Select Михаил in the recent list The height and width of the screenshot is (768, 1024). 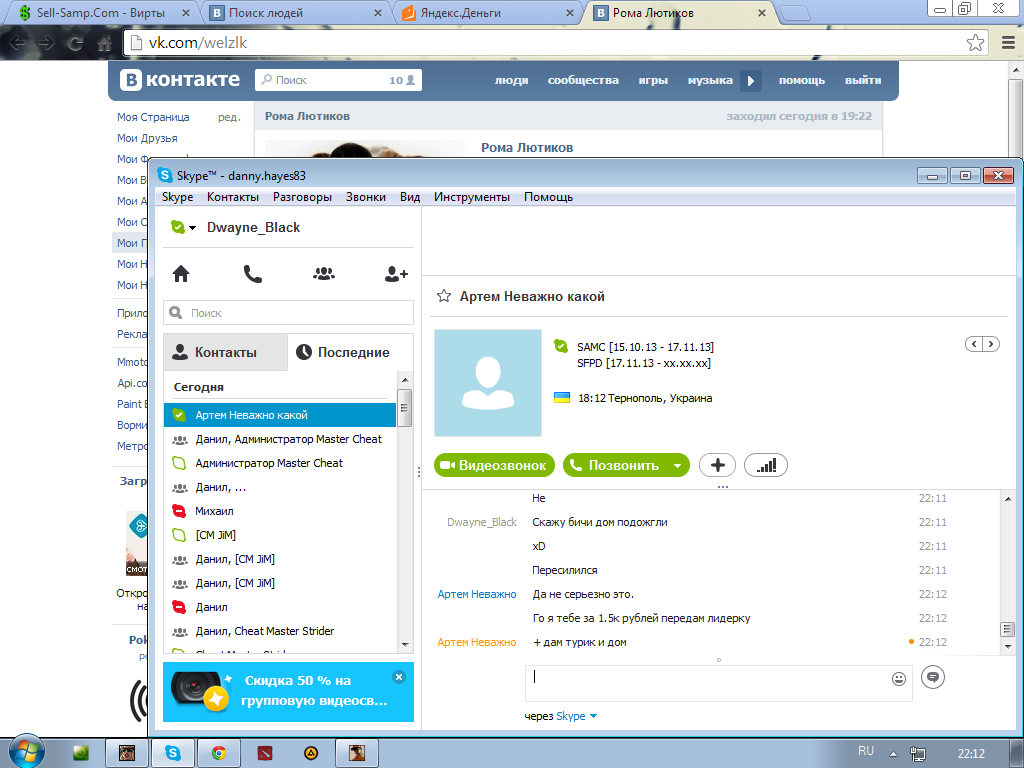point(280,511)
